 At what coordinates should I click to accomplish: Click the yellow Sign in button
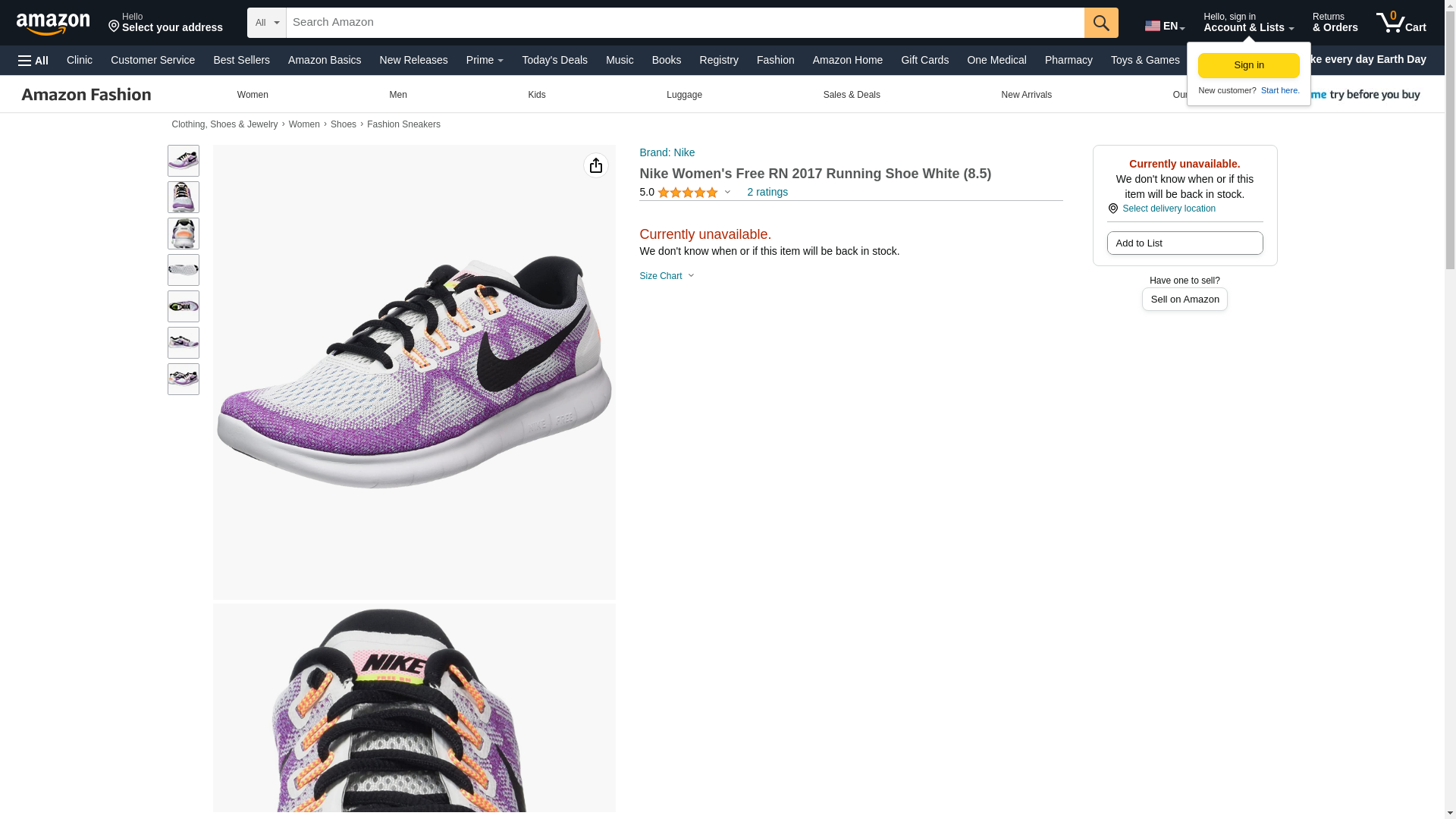(1249, 65)
